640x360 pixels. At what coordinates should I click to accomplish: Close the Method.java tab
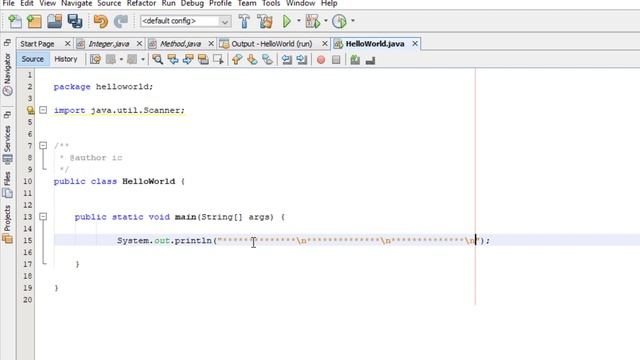pyautogui.click(x=211, y=43)
